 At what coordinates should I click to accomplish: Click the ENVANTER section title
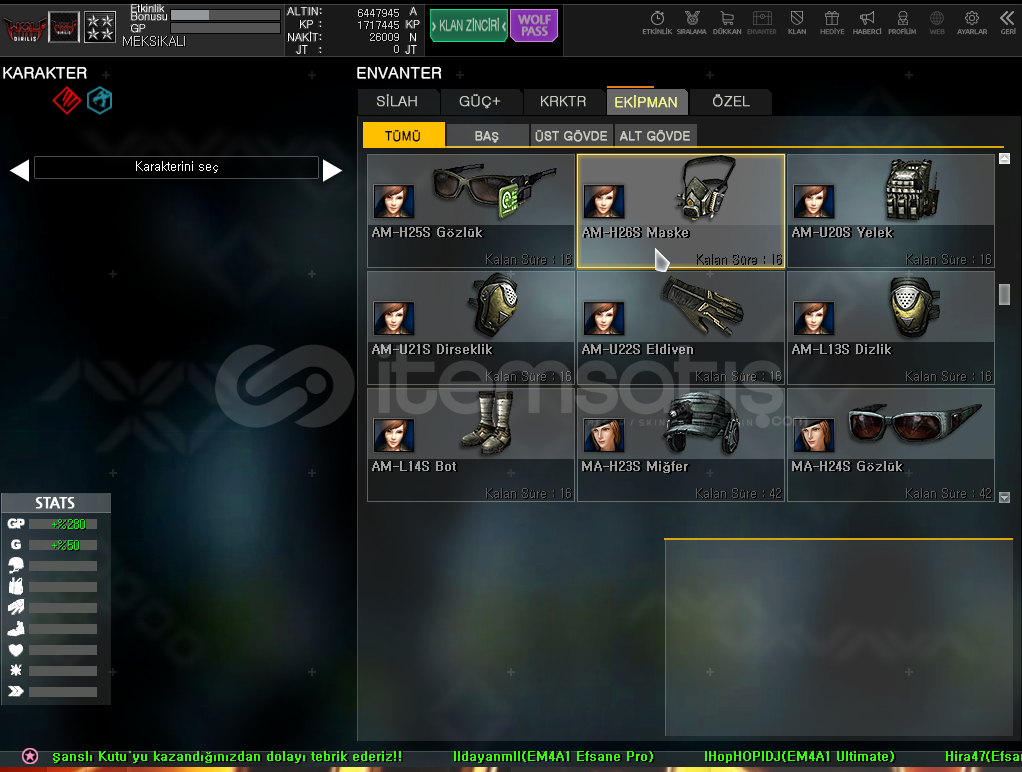pyautogui.click(x=399, y=73)
